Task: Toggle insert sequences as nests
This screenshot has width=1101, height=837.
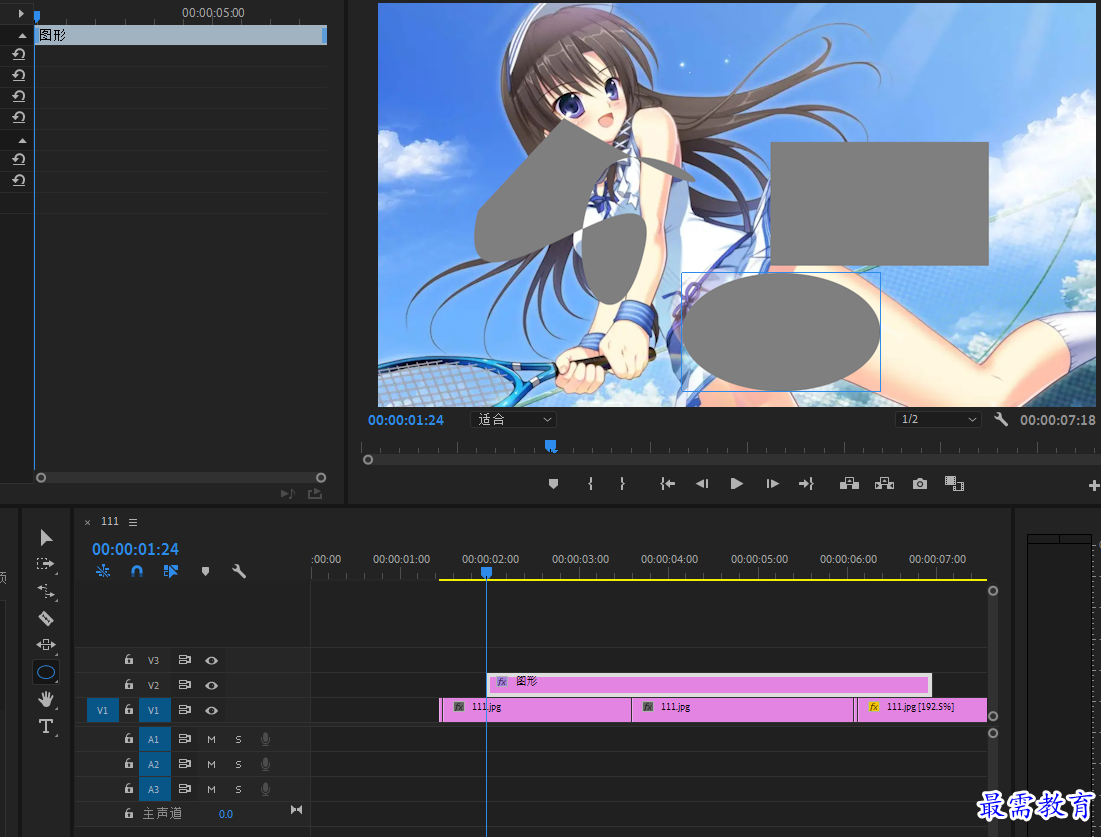Action: pos(103,571)
